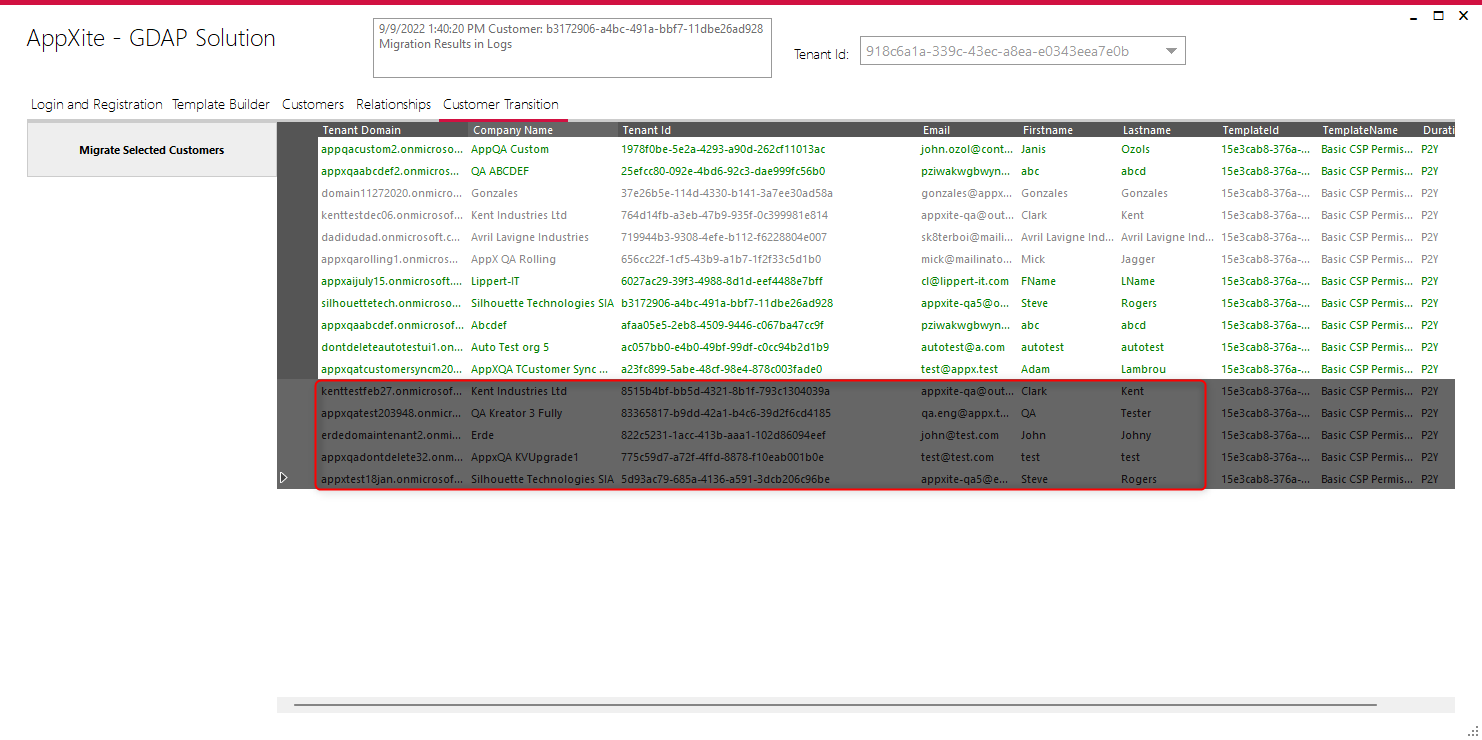This screenshot has height=740, width=1482.
Task: Click the TemplateId column header
Action: tap(1268, 130)
